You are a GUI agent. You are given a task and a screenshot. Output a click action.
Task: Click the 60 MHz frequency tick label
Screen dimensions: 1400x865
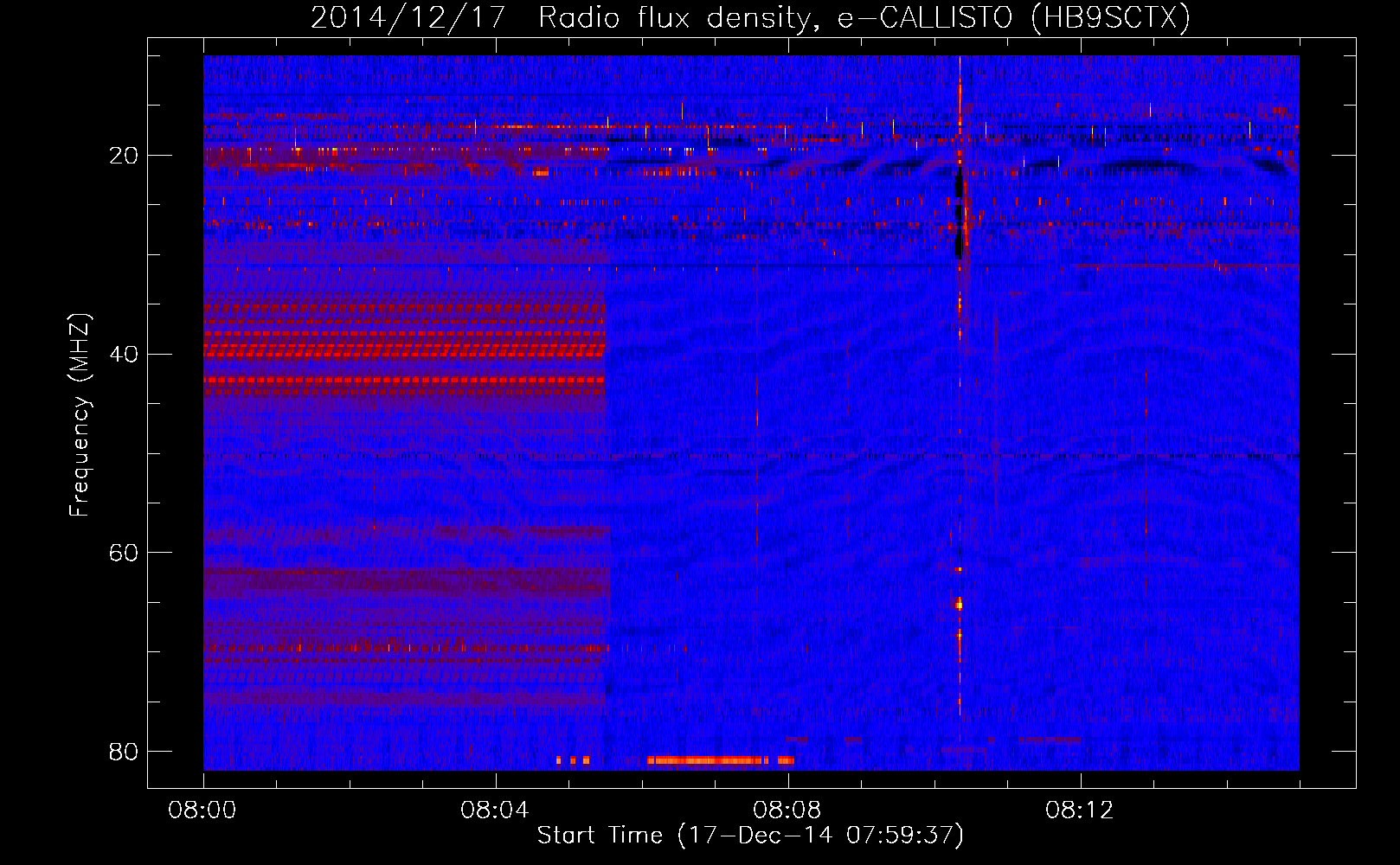pos(124,553)
